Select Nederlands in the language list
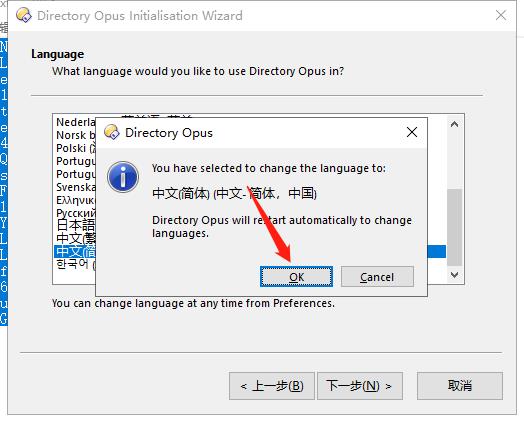Image resolution: width=524 pixels, height=422 pixels. pyautogui.click(x=76, y=122)
